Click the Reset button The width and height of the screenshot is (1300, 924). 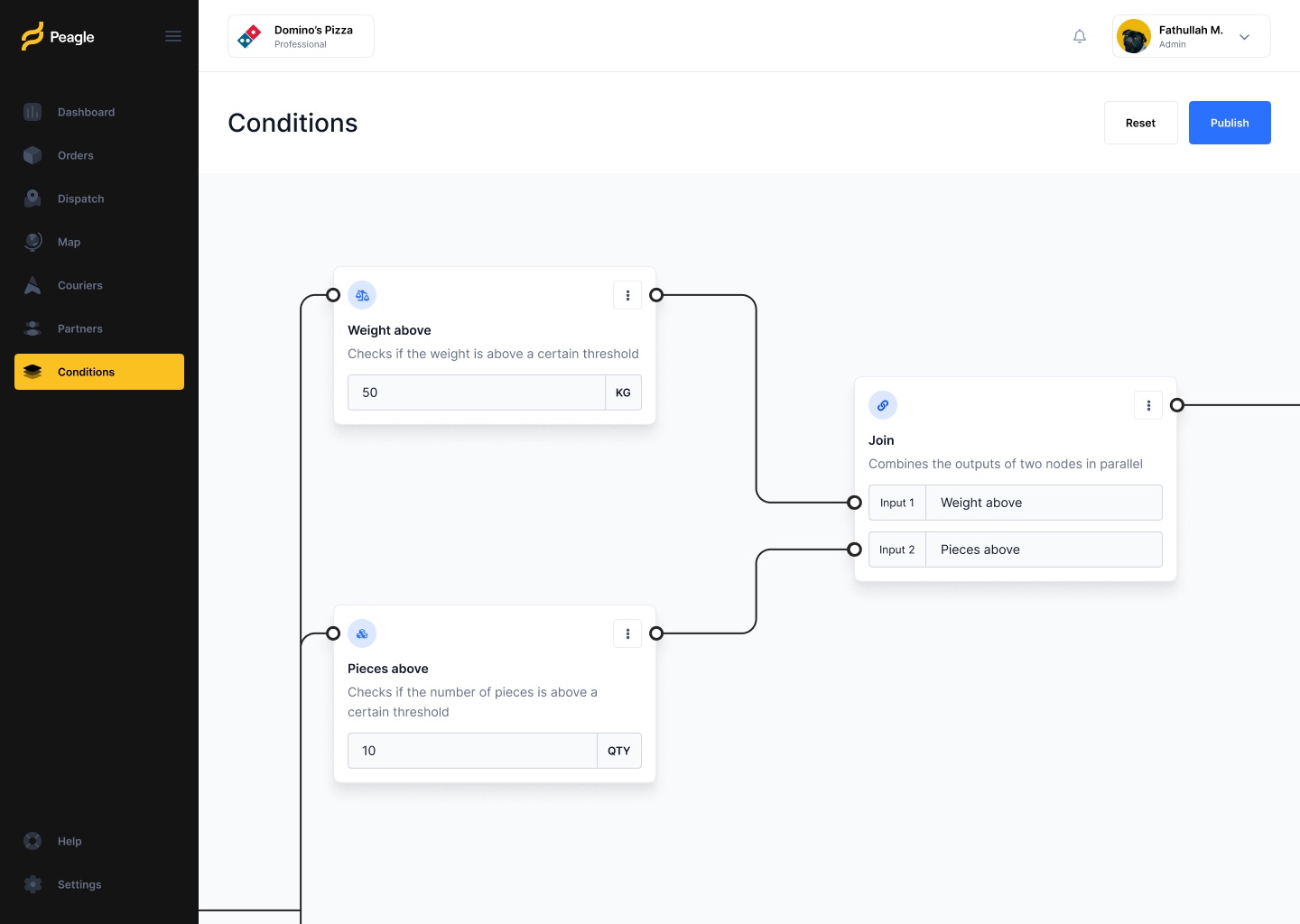1141,123
